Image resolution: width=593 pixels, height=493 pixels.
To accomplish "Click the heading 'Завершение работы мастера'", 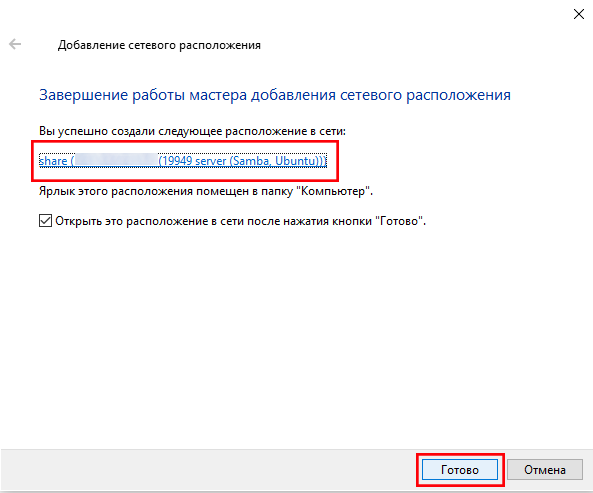I will [143, 95].
